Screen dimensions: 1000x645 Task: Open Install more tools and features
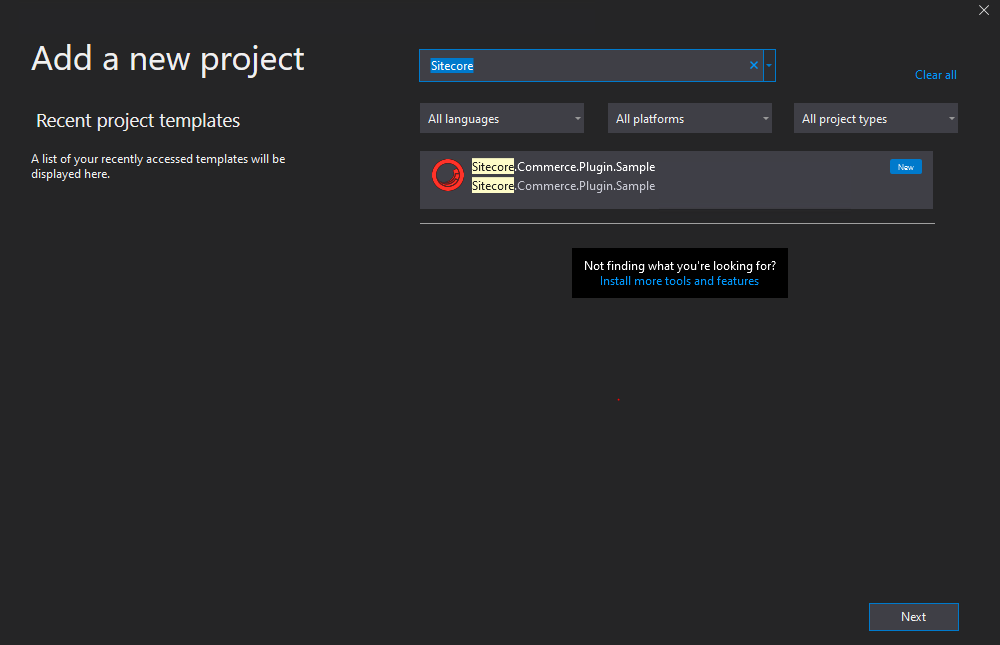pos(679,282)
